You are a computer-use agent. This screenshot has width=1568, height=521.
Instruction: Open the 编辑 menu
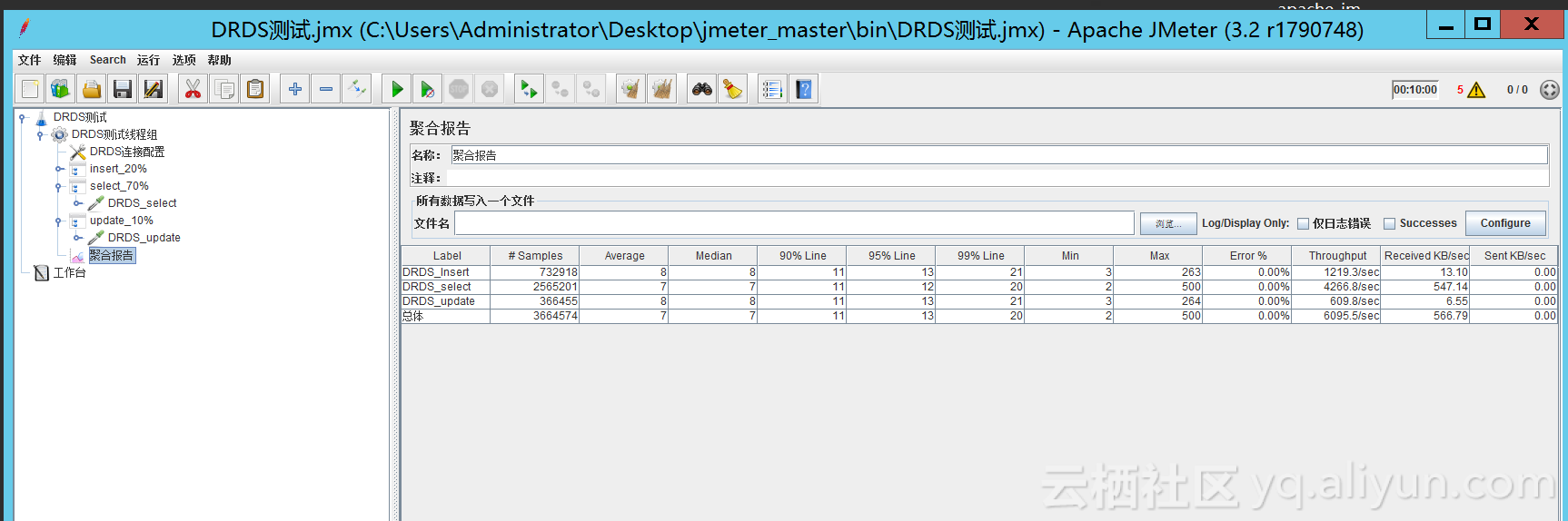pyautogui.click(x=65, y=60)
